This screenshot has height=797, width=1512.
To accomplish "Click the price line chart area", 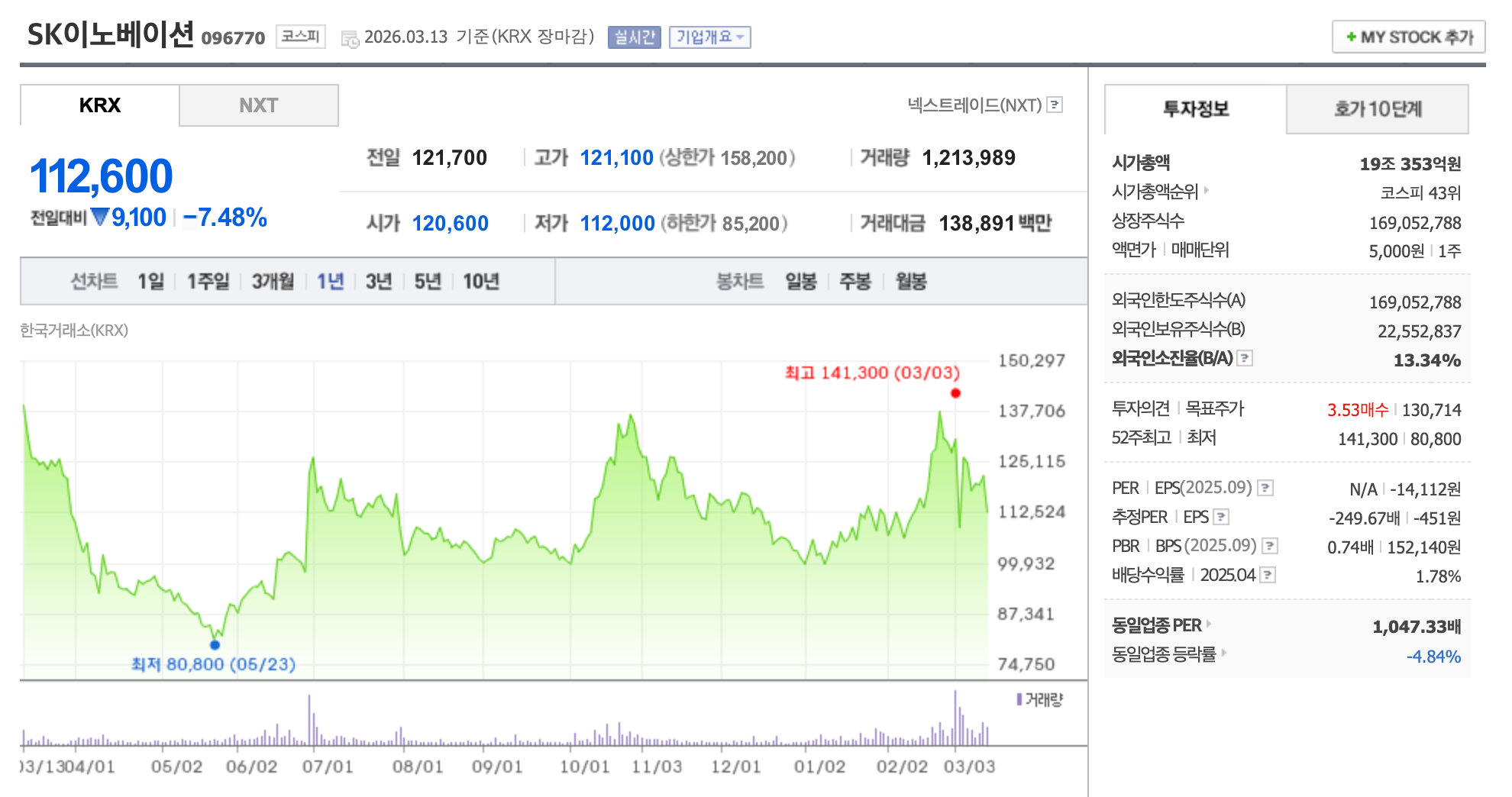I will click(506, 519).
